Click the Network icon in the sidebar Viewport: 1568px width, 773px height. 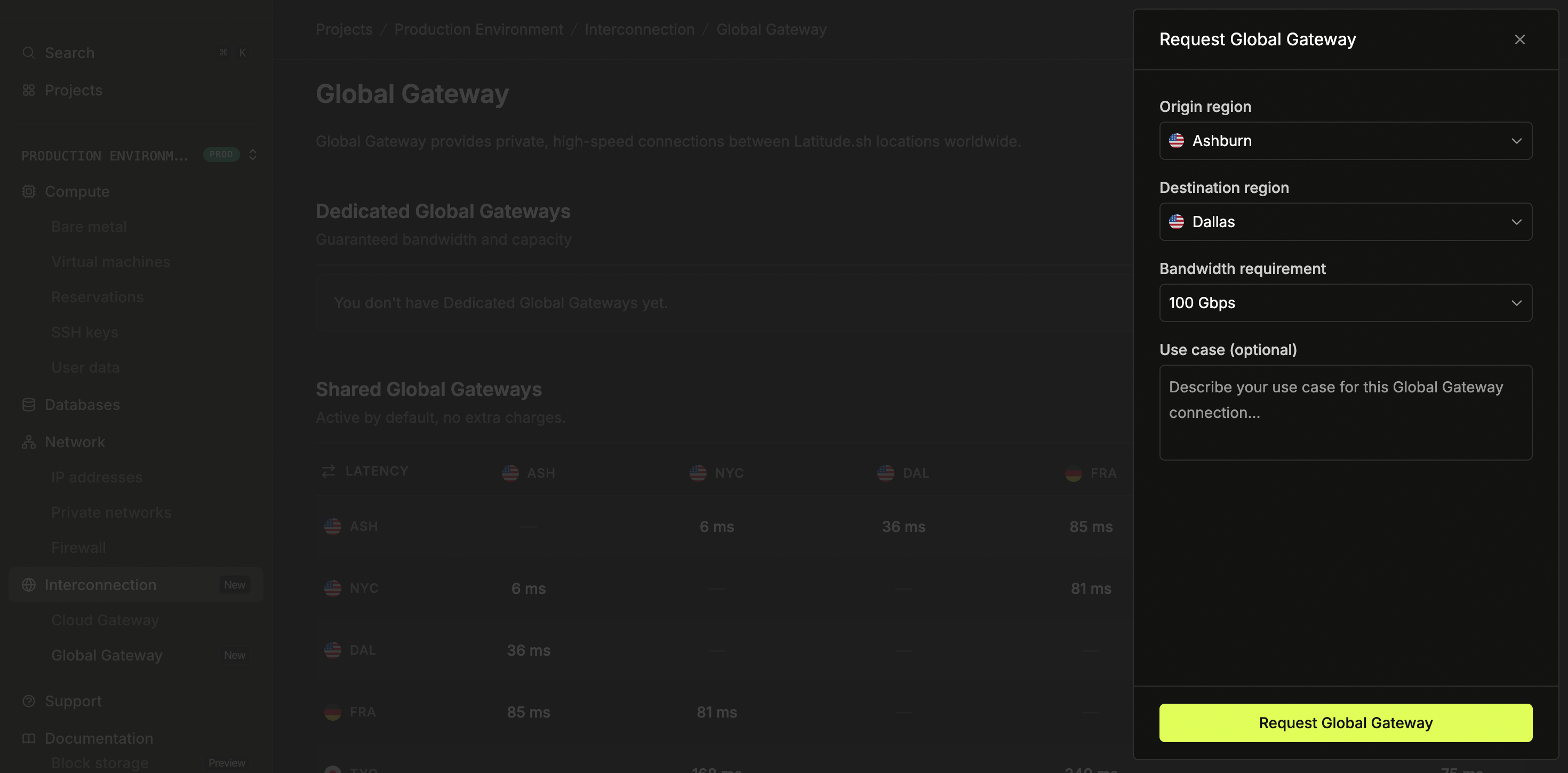click(x=29, y=442)
